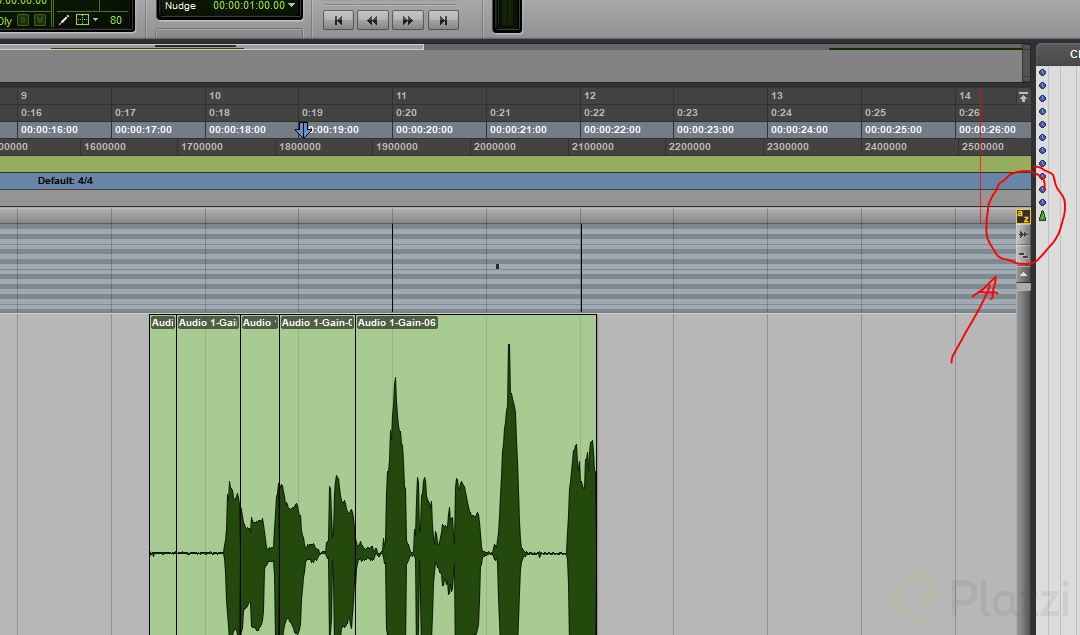1080x635 pixels.
Task: Click the Default: 4/4 meter marker
Action: click(x=65, y=180)
